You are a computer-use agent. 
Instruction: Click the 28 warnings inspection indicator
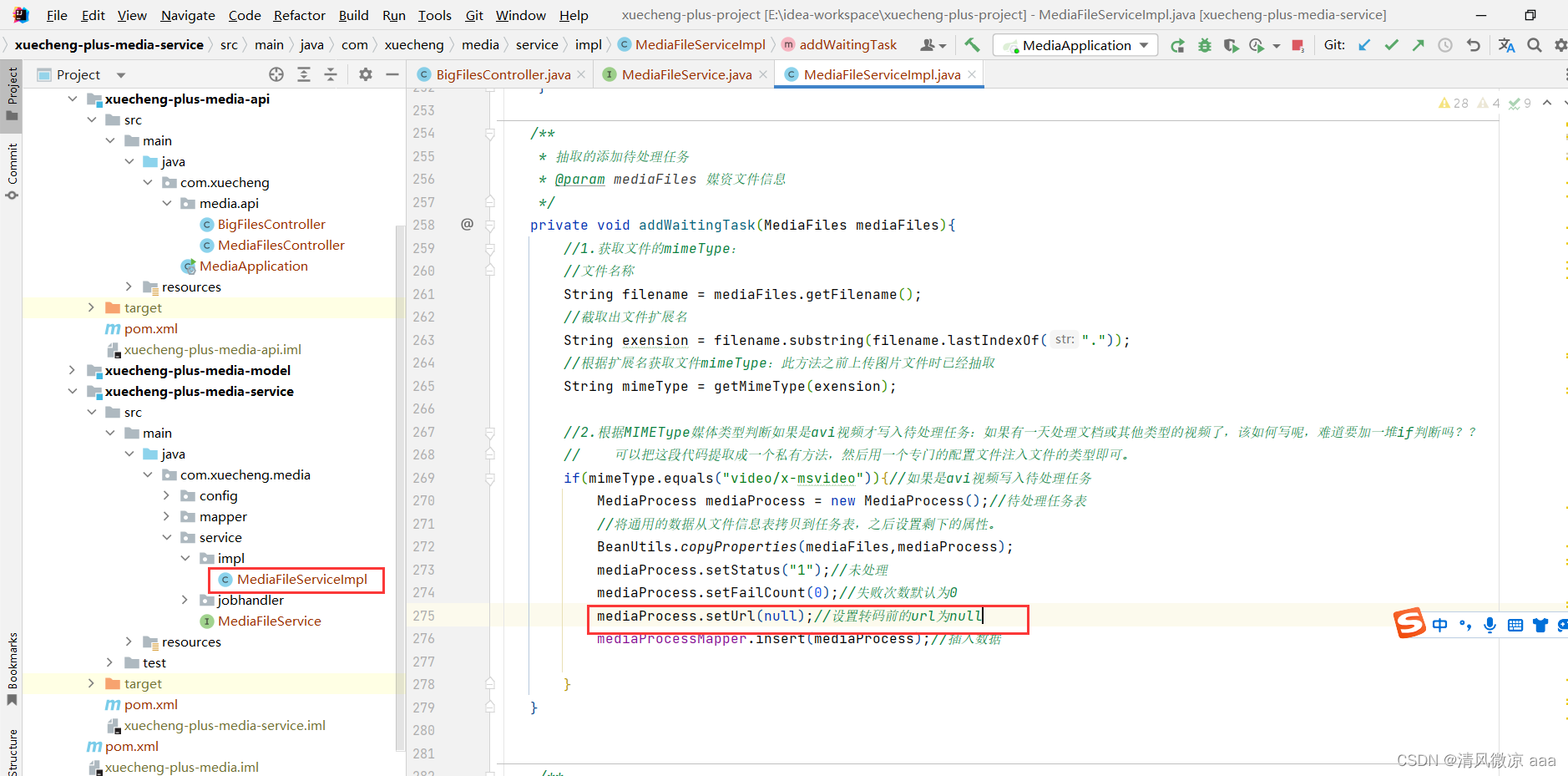pos(1454,103)
